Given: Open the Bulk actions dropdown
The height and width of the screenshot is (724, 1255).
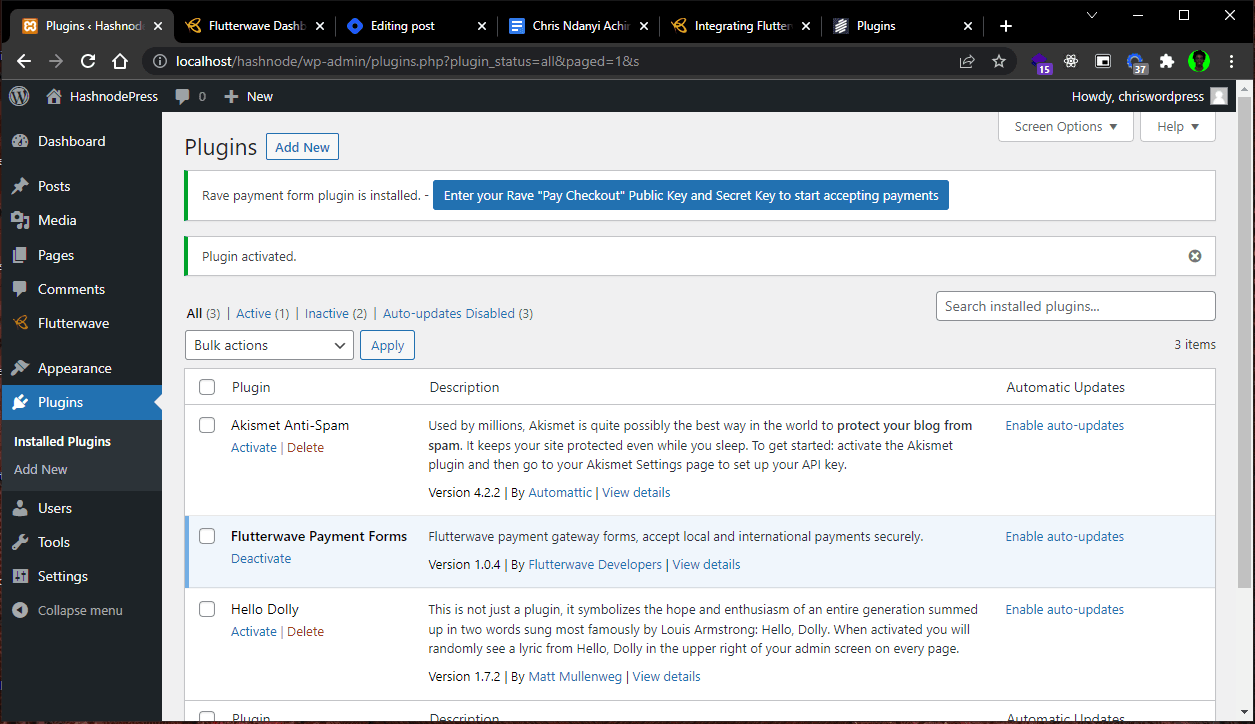Looking at the screenshot, I should click(269, 345).
